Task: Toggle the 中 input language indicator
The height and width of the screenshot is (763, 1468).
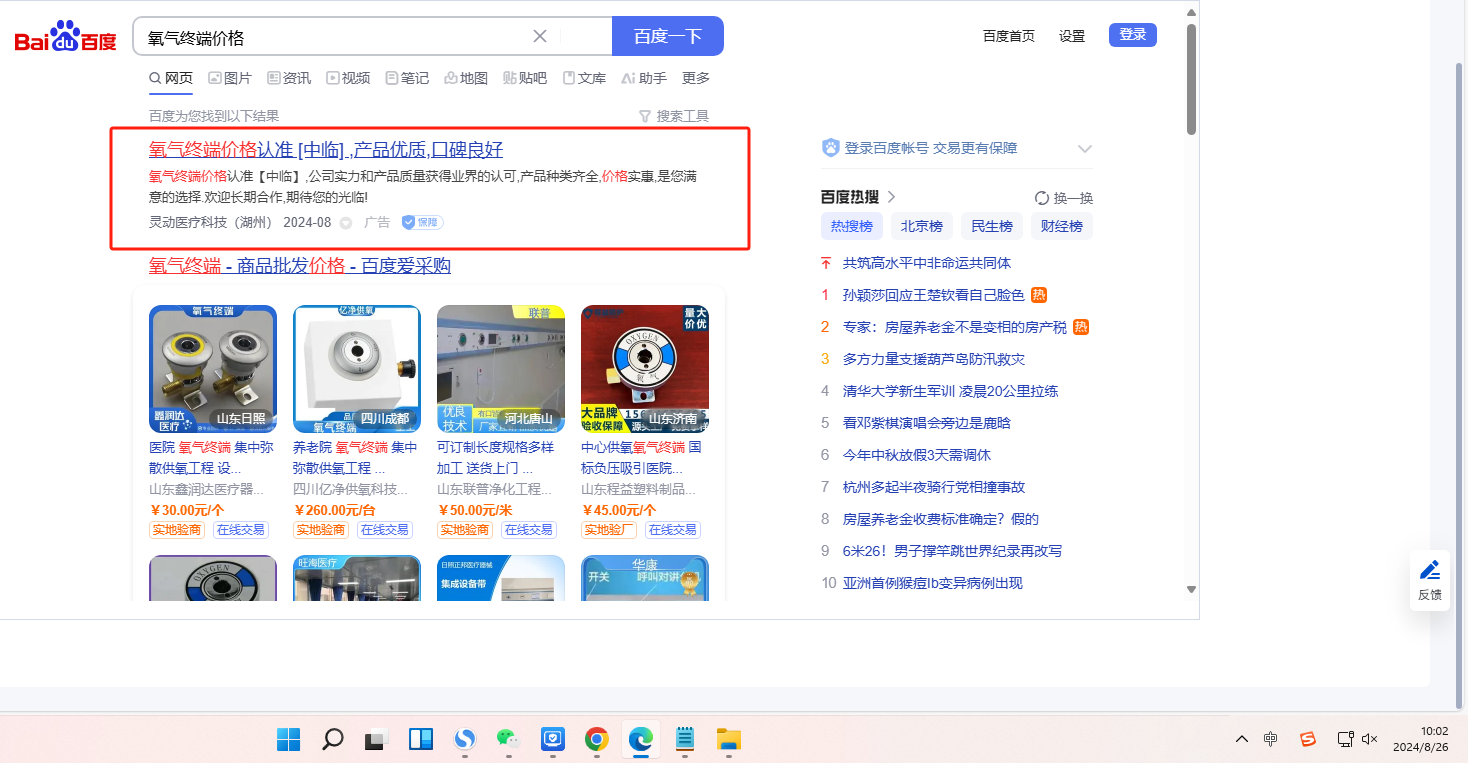Action: (x=1270, y=739)
